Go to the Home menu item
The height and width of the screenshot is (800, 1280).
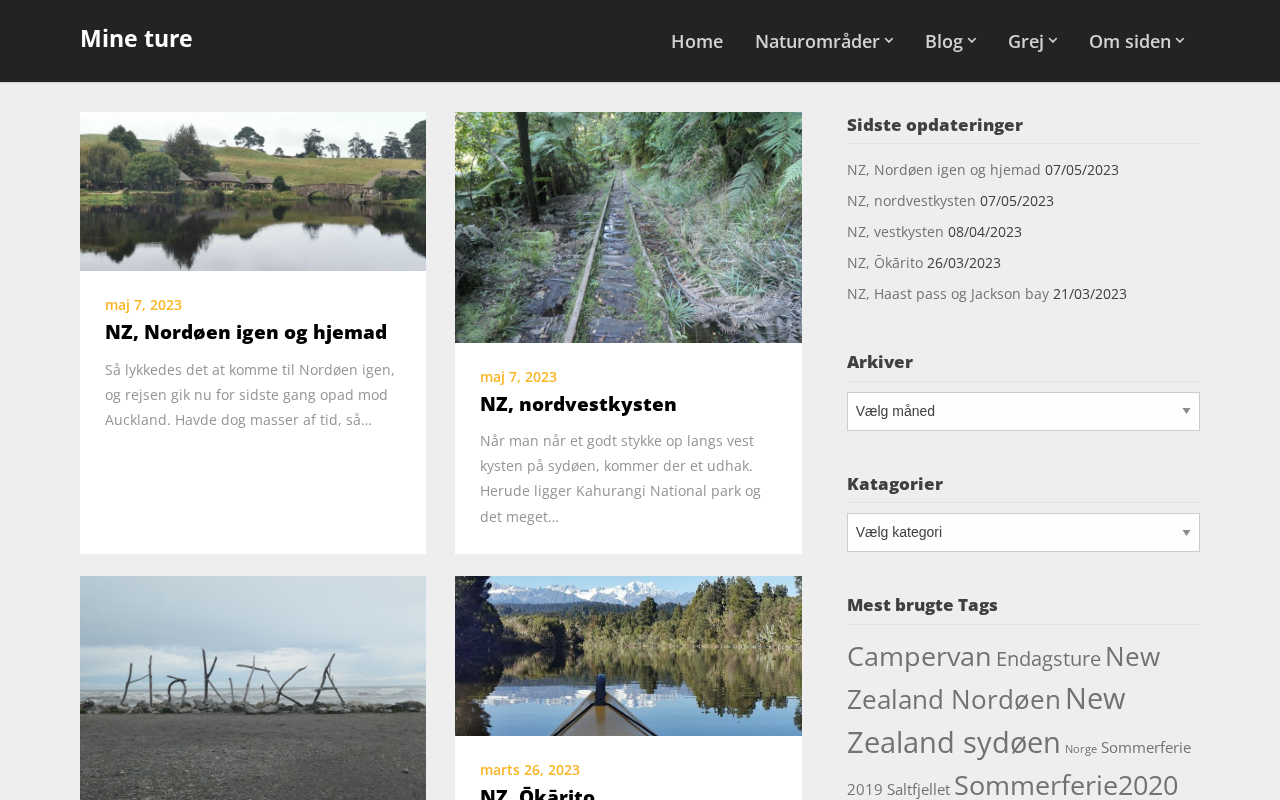tap(697, 41)
